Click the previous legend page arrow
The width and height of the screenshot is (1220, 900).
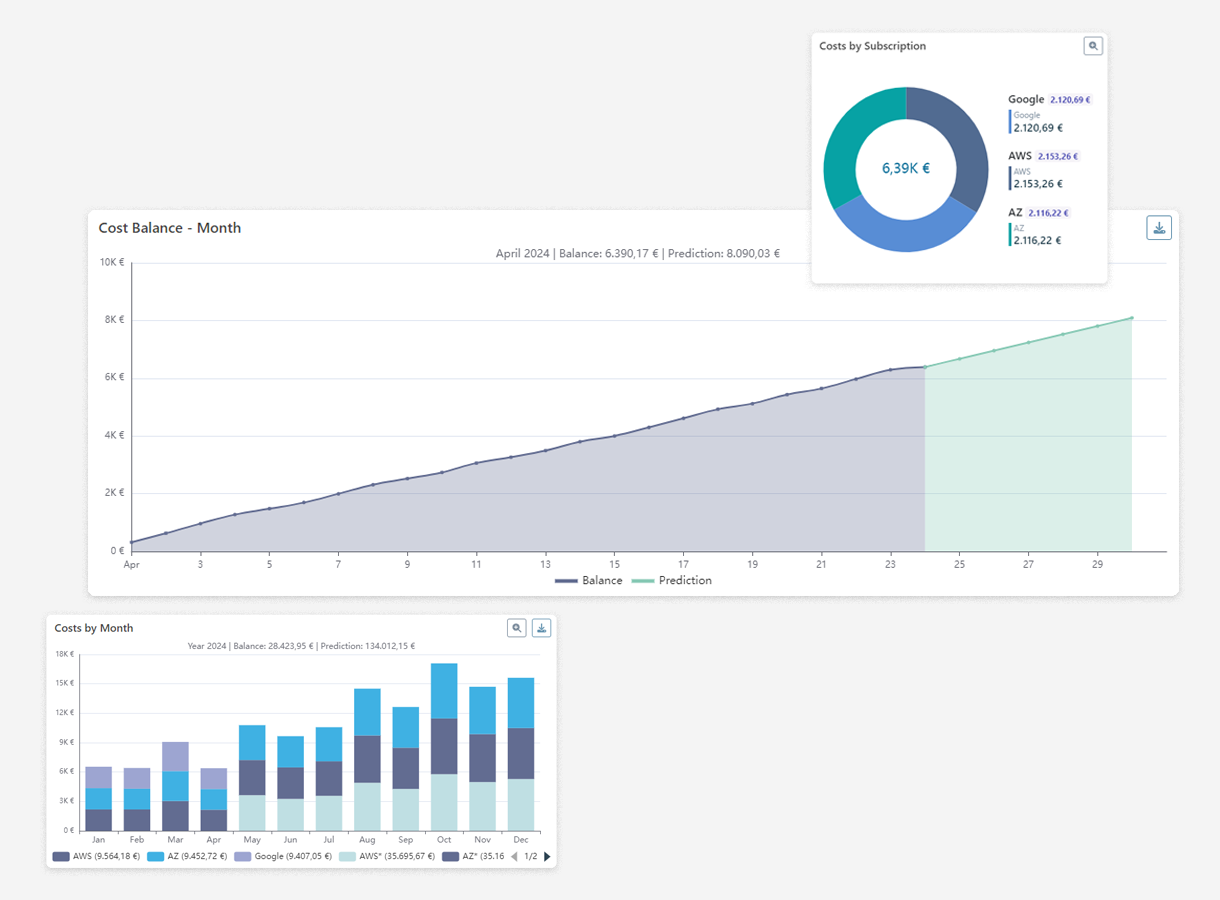pos(514,857)
